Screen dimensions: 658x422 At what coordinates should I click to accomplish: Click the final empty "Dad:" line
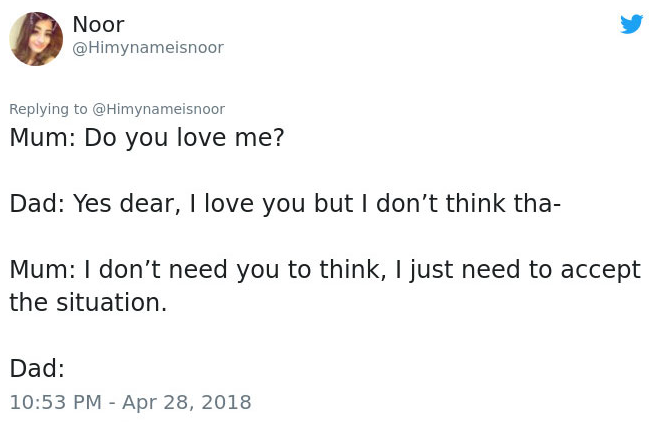[x=37, y=368]
